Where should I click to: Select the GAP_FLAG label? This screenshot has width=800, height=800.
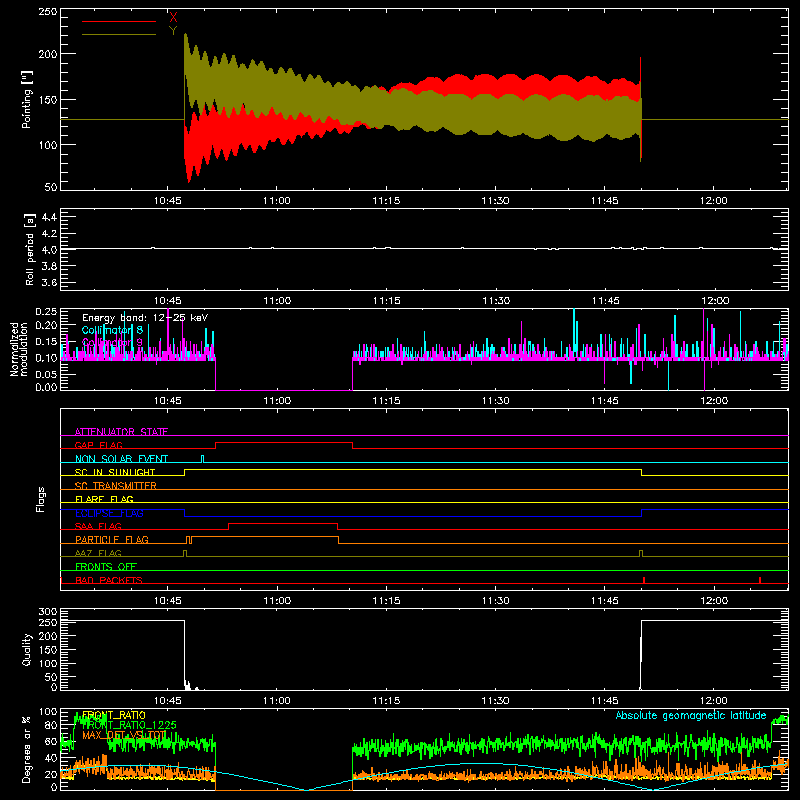[x=98, y=445]
